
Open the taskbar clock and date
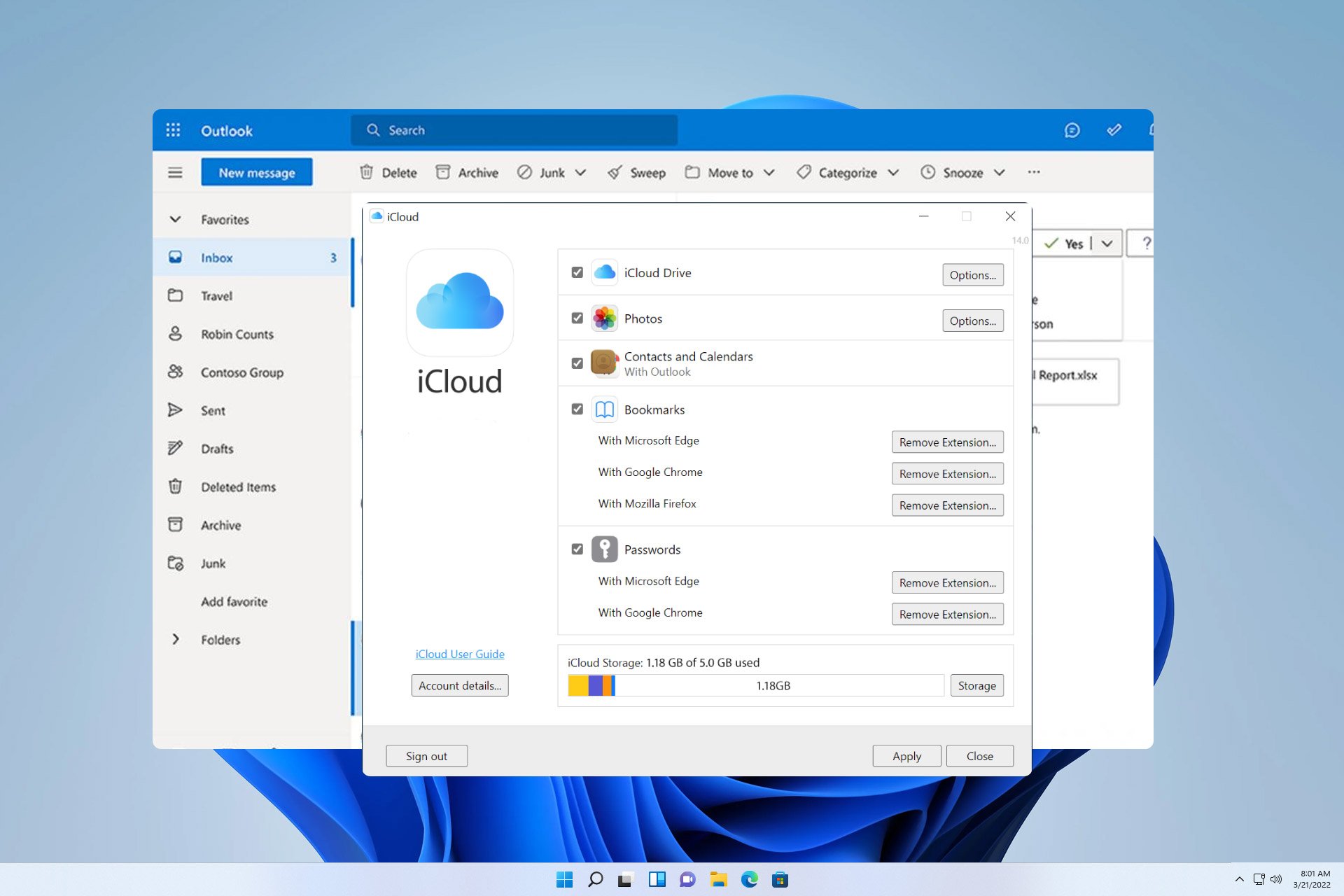click(1311, 879)
